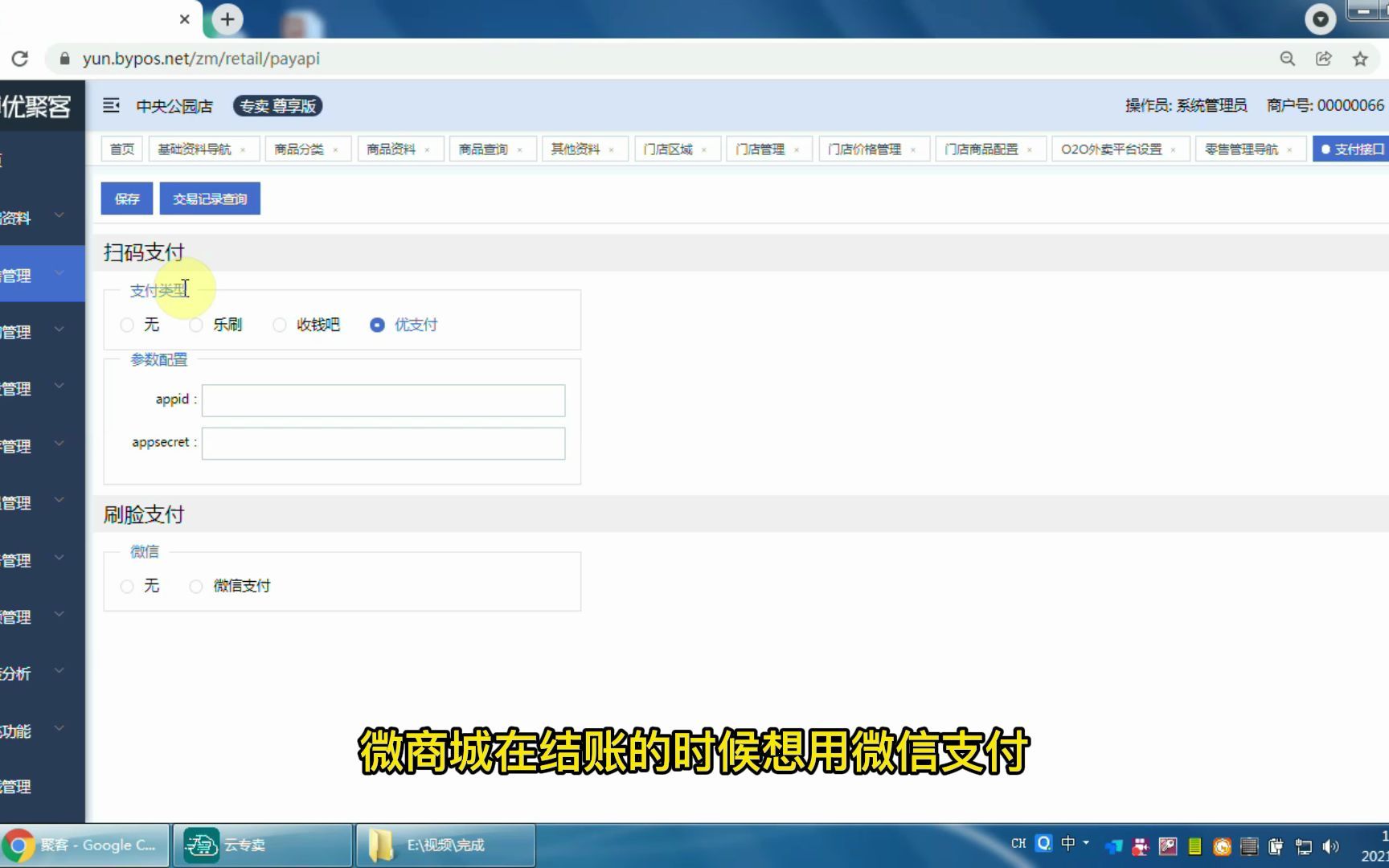Select the 优支付 payment type radio
This screenshot has width=1389, height=868.
(x=377, y=325)
